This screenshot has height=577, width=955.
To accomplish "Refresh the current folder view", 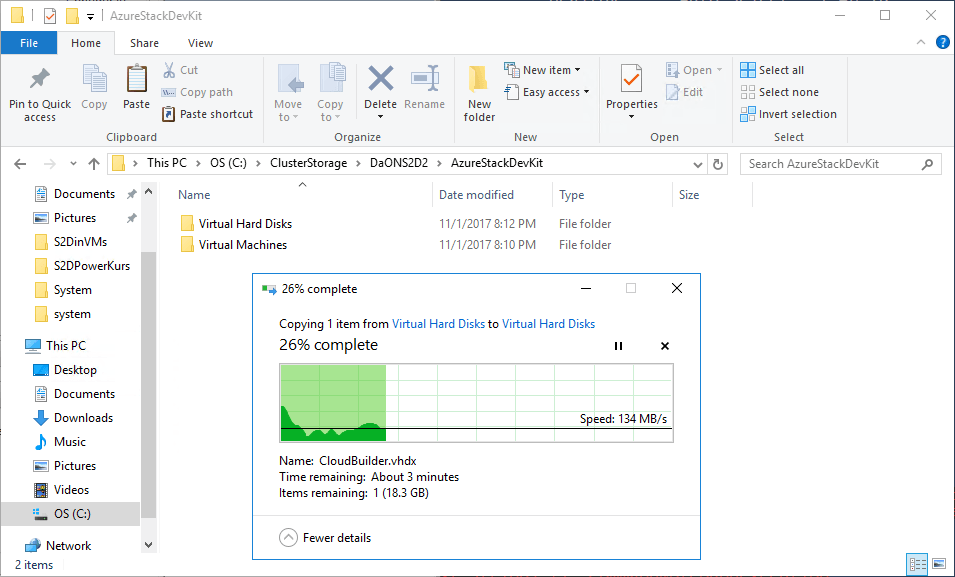I will click(x=717, y=164).
